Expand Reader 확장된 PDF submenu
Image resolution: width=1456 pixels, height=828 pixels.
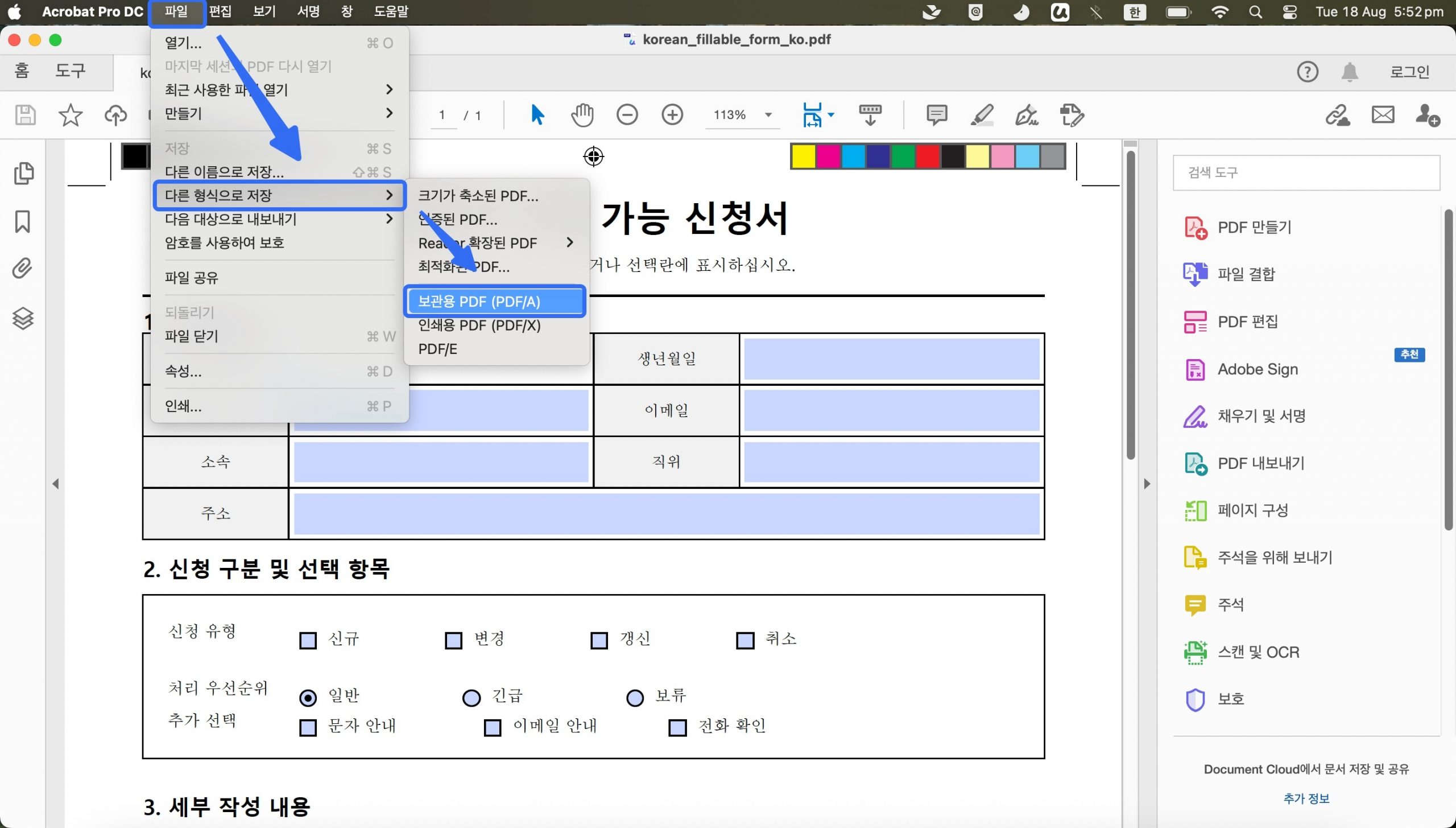[496, 243]
